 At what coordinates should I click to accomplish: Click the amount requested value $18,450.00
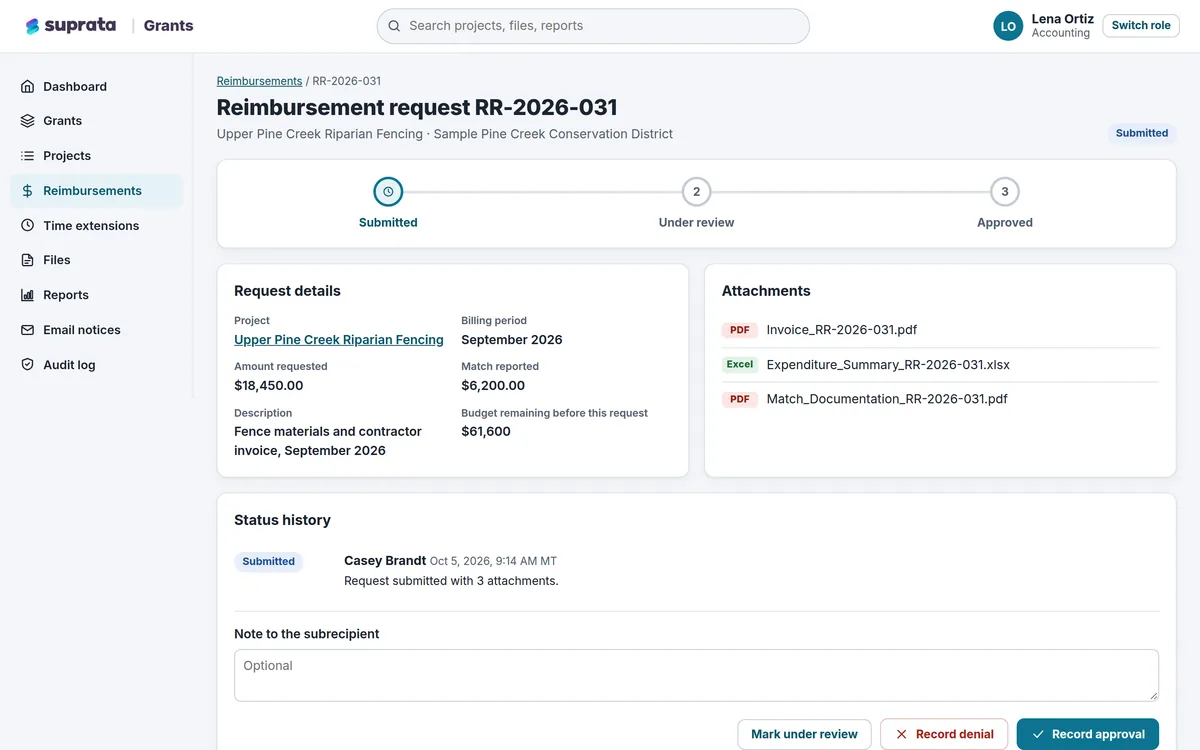point(269,386)
